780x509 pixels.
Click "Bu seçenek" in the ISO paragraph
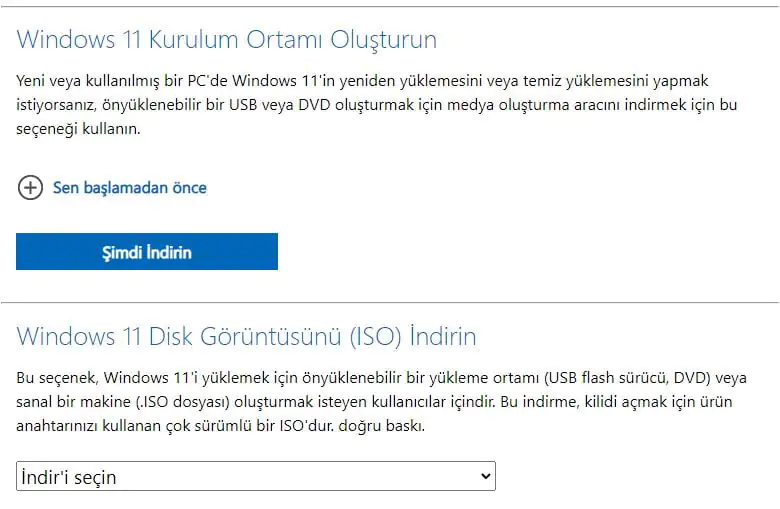56,377
